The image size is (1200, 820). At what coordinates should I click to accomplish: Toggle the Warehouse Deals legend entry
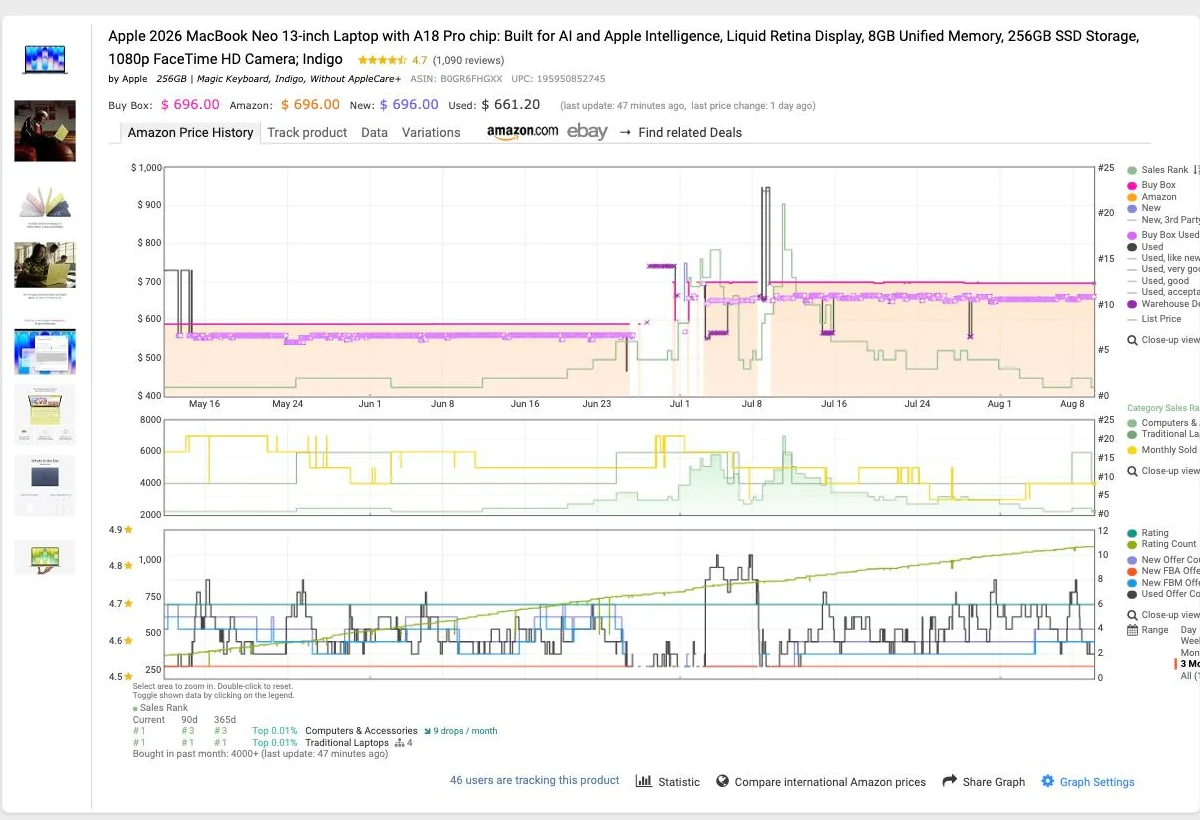pyautogui.click(x=1163, y=304)
